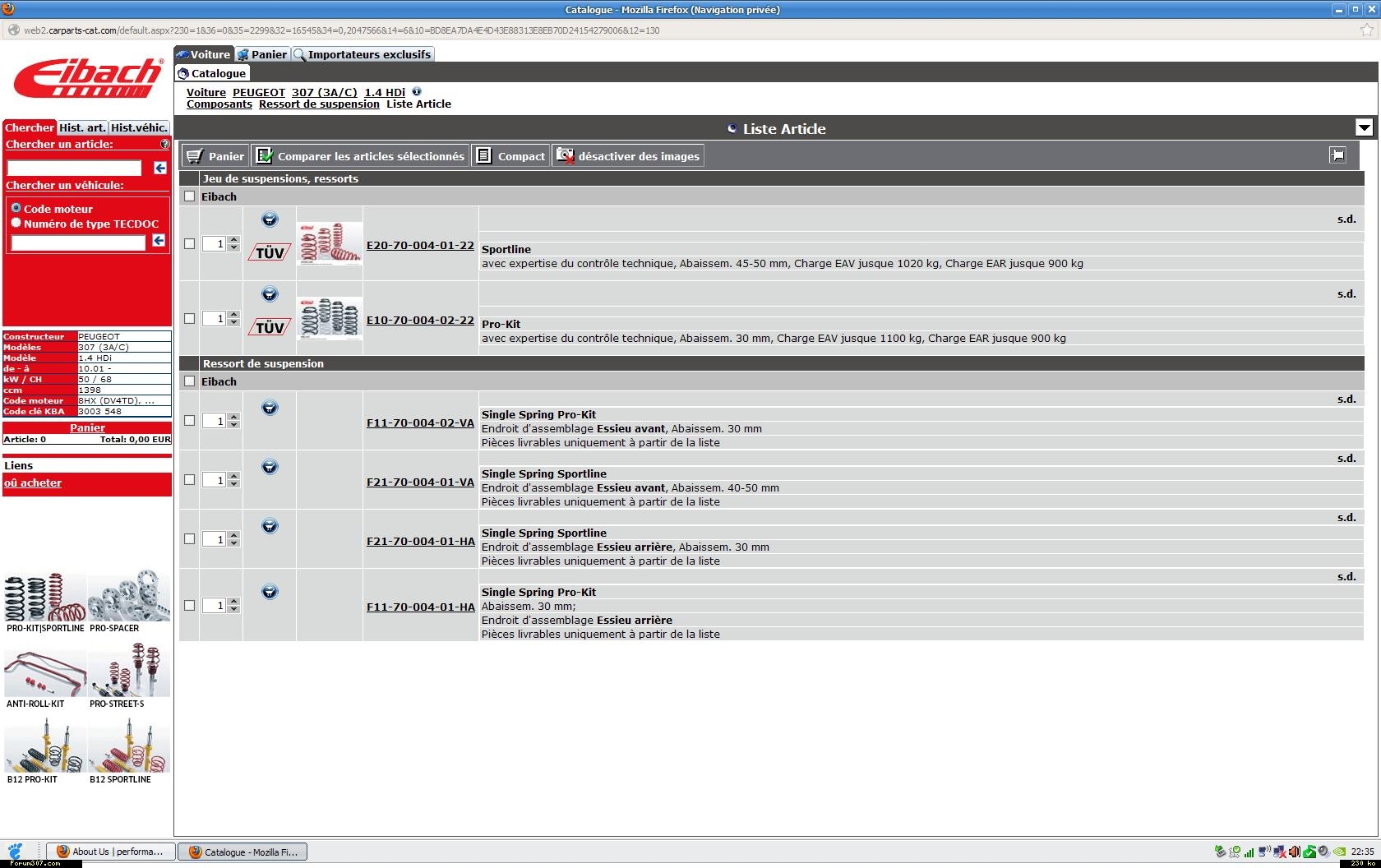The width and height of the screenshot is (1381, 868).
Task: Open the PRO-KIT|SPORTLINE product image
Action: [x=45, y=596]
